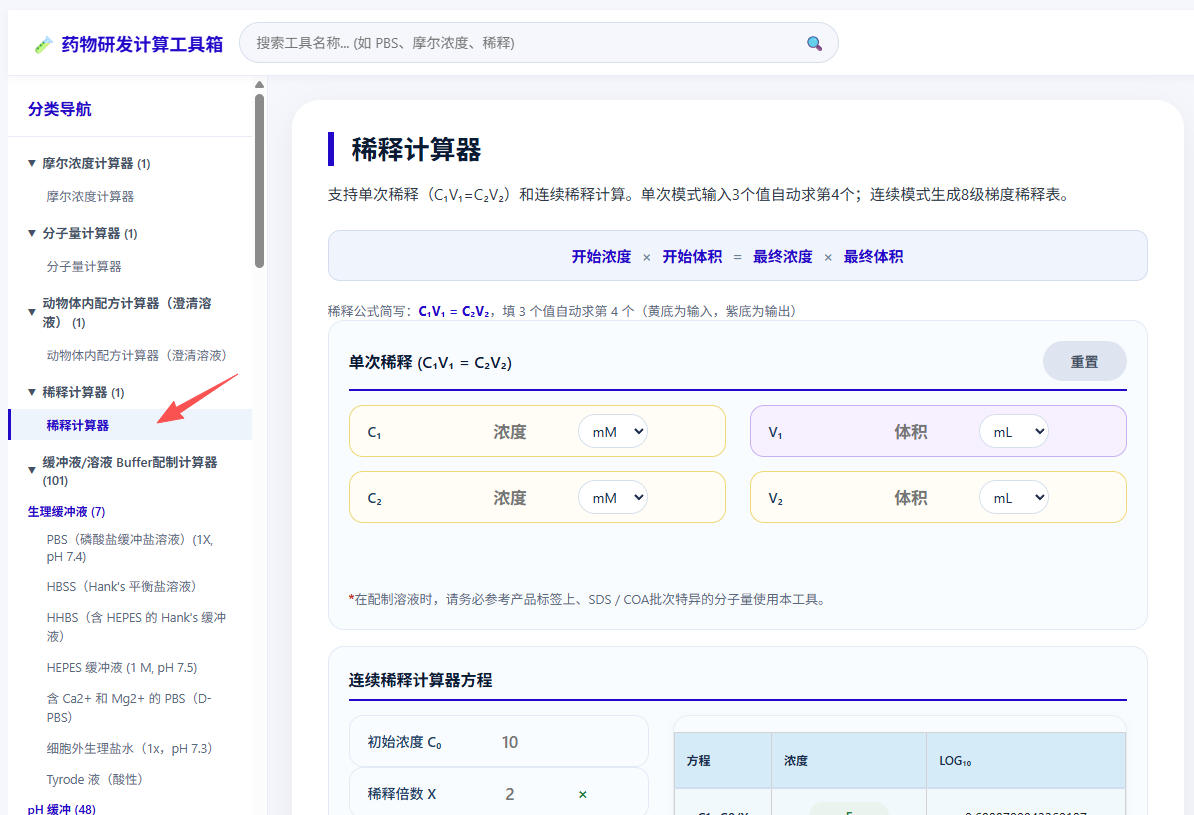Click 最终体积 in the formula bar

(x=873, y=257)
